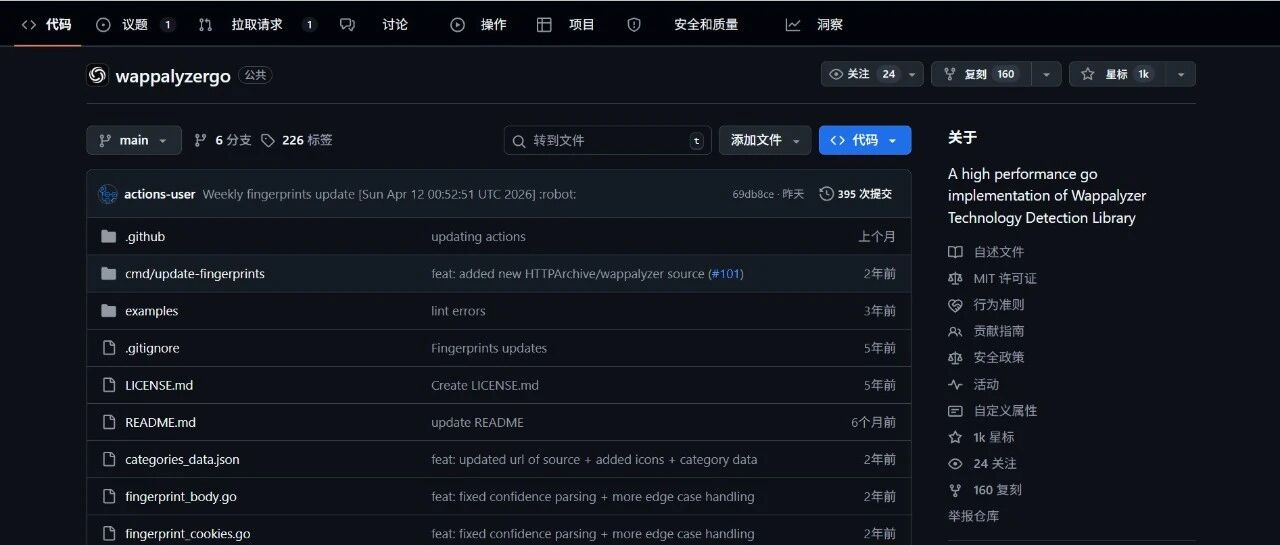Open the 自述文件 (Readme) sidebar link

[x=987, y=252]
